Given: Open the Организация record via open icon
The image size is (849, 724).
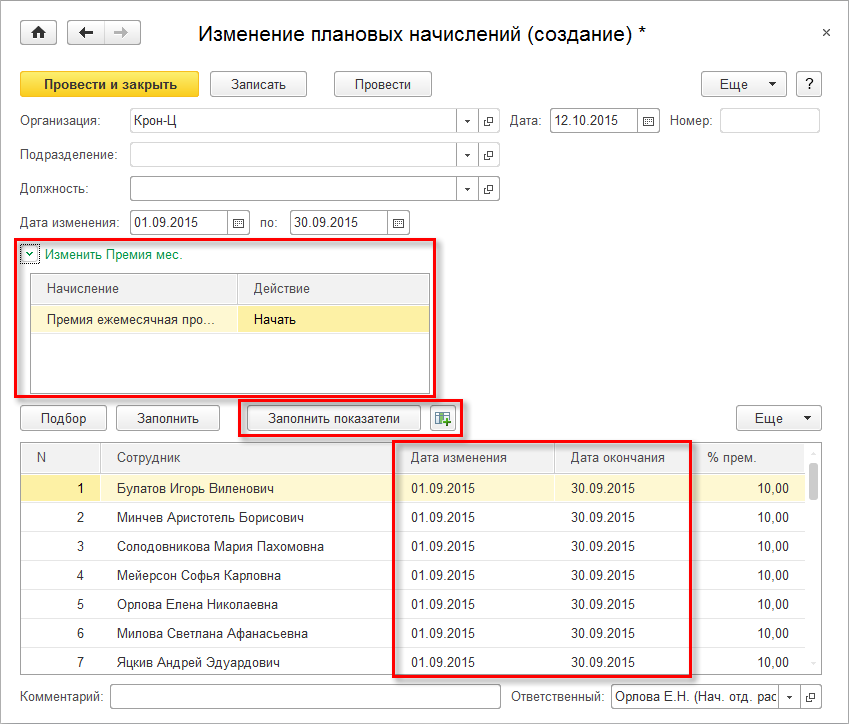Looking at the screenshot, I should 488,121.
